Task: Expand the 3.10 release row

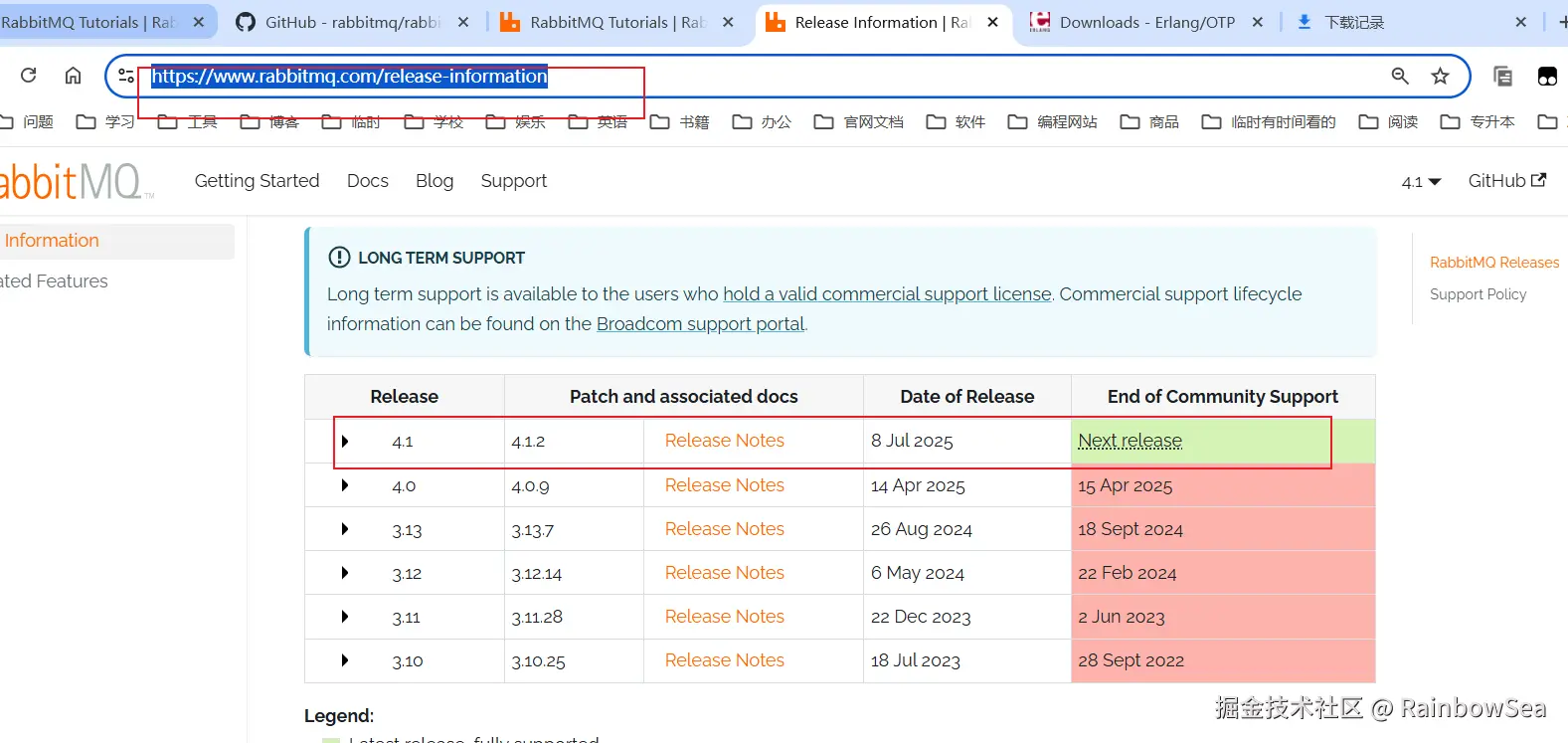Action: (x=345, y=660)
